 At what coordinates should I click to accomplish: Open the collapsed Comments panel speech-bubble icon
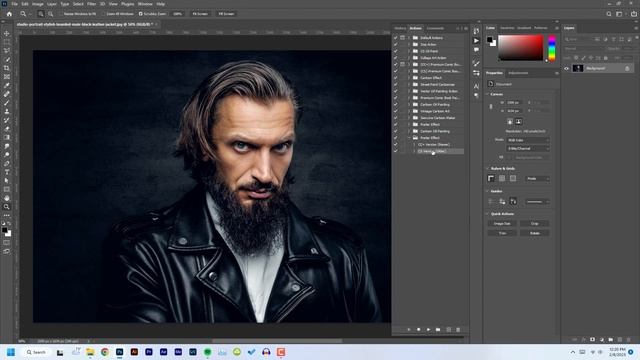pyautogui.click(x=476, y=49)
